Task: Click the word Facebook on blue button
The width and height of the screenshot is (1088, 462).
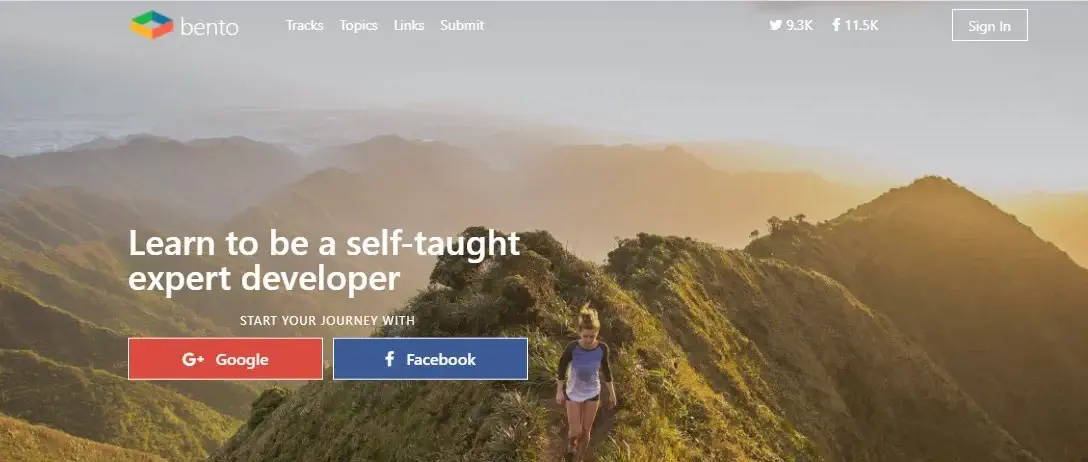Action: point(441,359)
